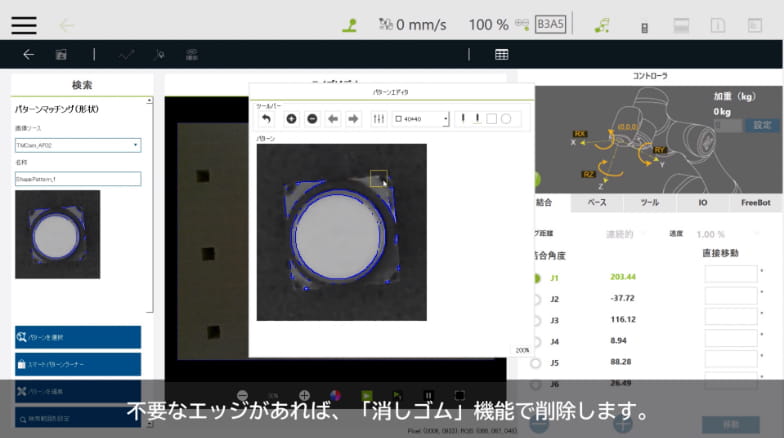Screen dimensions: 784x438
Task: Select the circle shape tool
Action: coord(506,118)
